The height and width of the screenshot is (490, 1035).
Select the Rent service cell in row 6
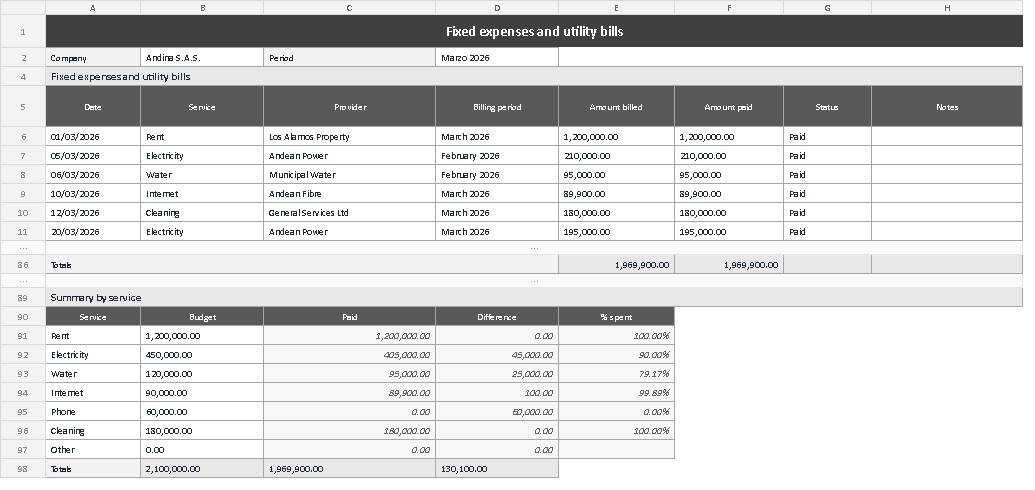pos(202,137)
